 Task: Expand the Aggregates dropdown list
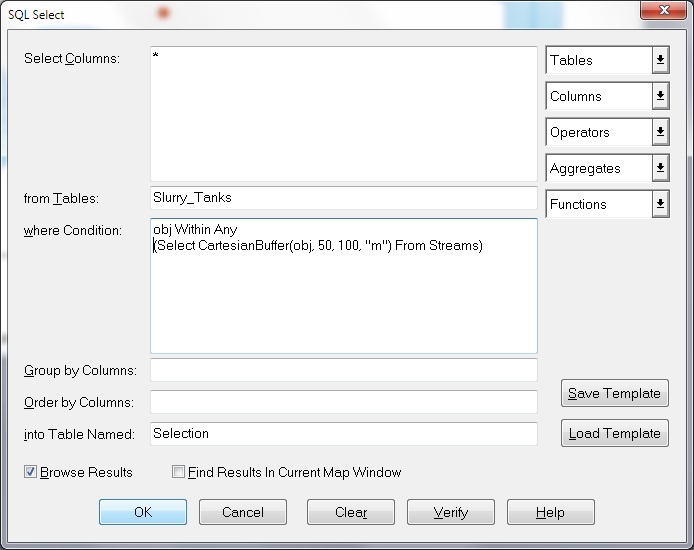[660, 168]
